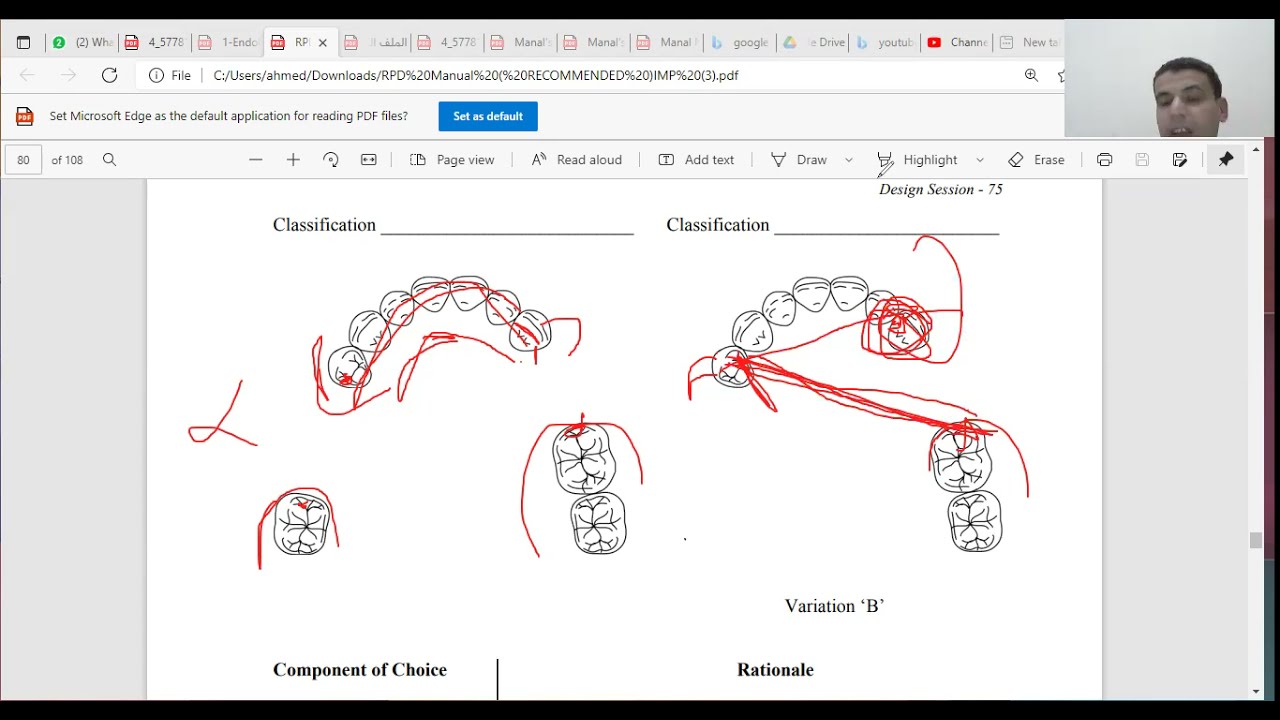Save a copy with the Save as icon

click(1180, 160)
